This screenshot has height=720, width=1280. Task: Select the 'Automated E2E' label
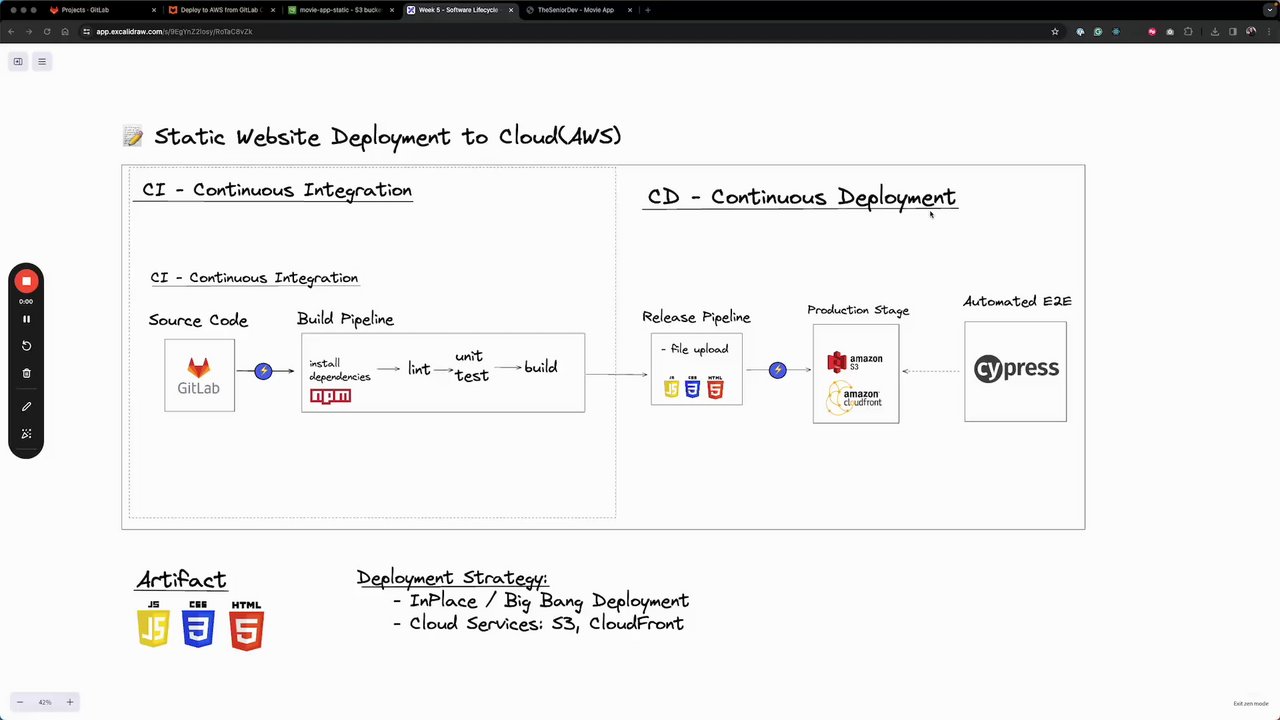coord(1017,301)
